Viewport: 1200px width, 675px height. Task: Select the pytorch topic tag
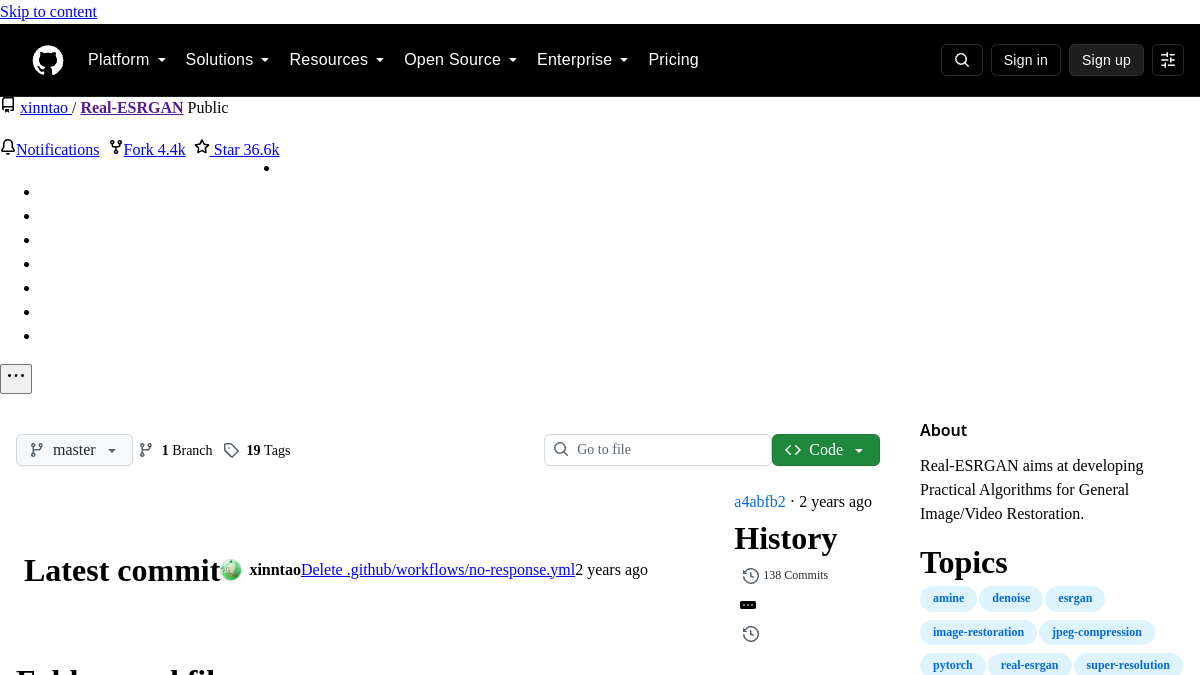coord(953,665)
